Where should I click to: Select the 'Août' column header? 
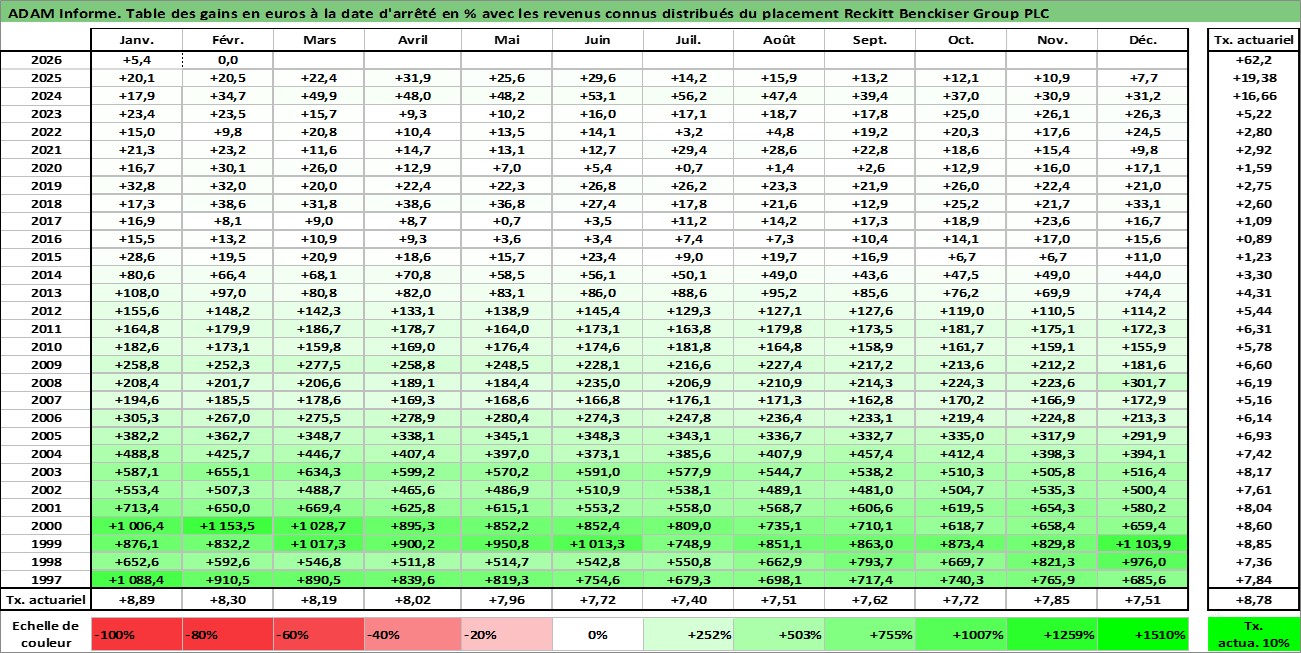(x=778, y=40)
